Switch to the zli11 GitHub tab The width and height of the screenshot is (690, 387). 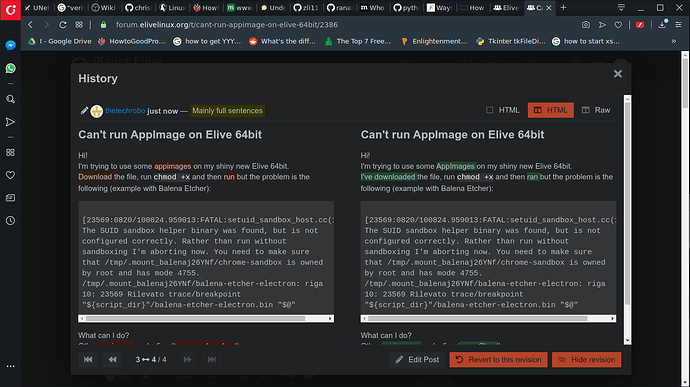pyautogui.click(x=305, y=7)
